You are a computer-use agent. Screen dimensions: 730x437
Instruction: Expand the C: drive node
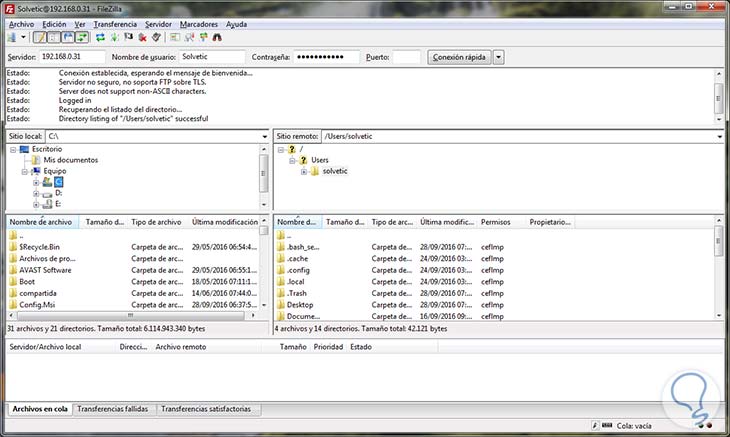point(36,182)
